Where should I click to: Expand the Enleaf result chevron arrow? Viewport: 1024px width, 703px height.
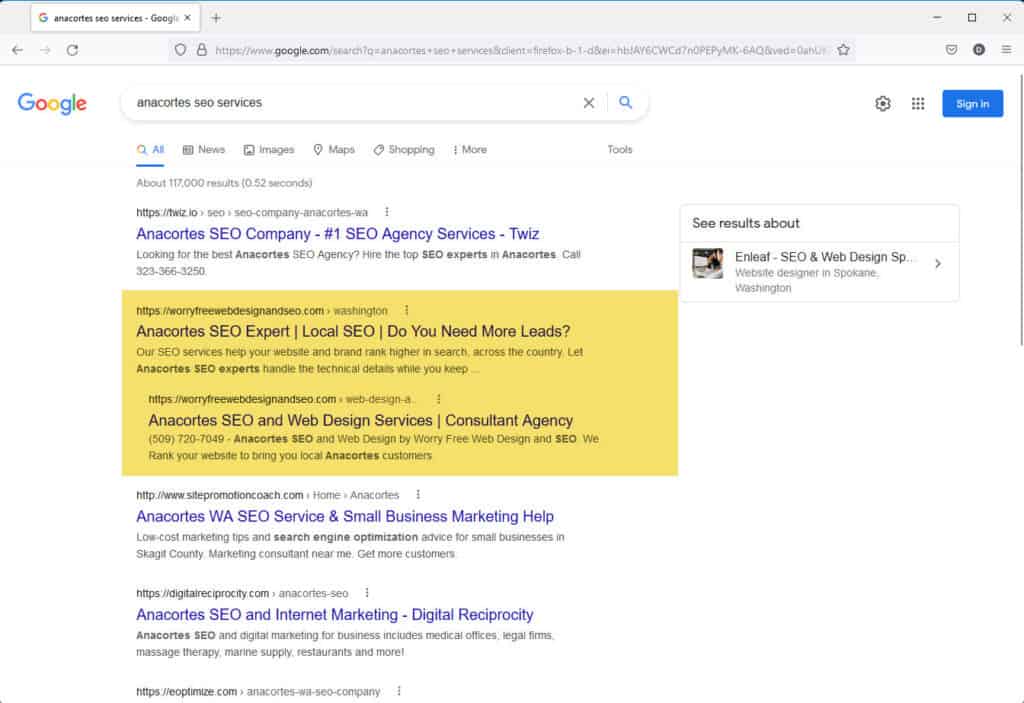938,264
